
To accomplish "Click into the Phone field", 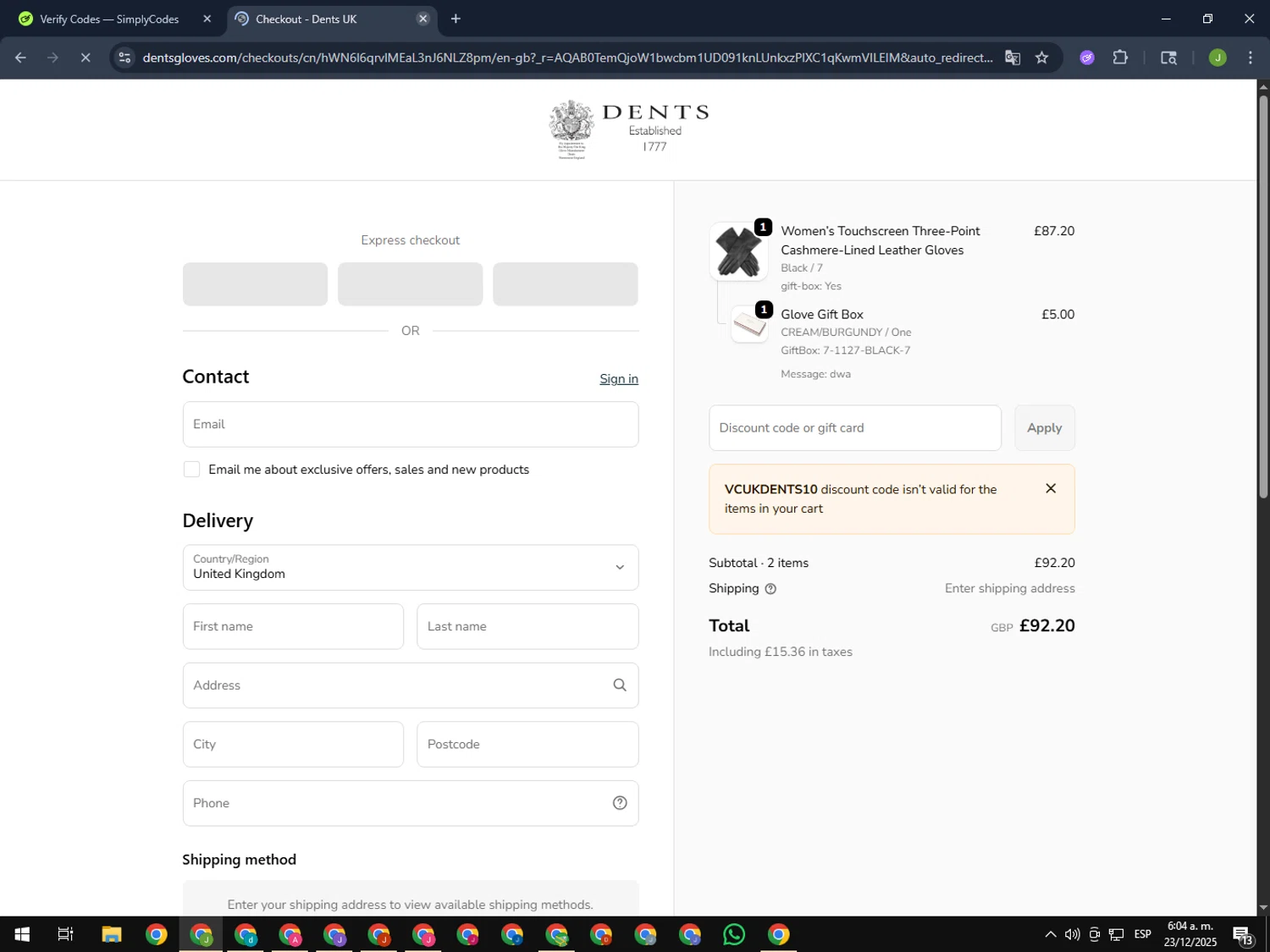I will 411,803.
